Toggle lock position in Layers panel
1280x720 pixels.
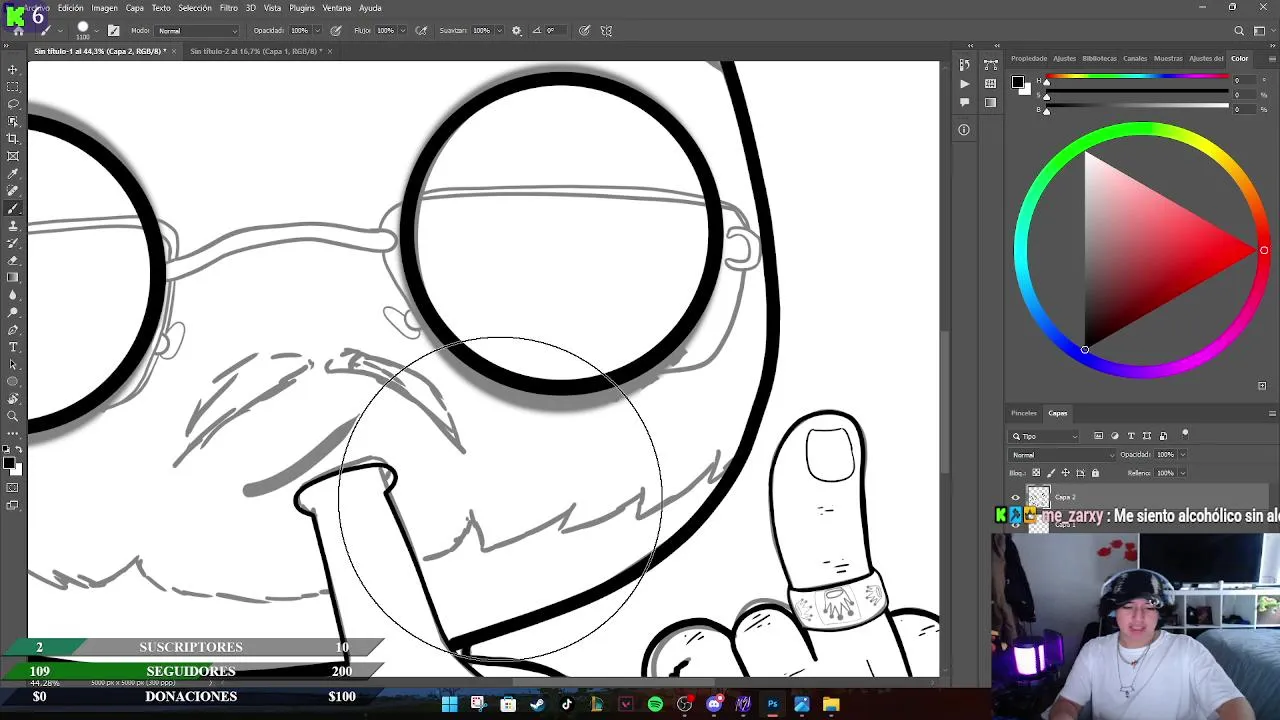pyautogui.click(x=1064, y=473)
